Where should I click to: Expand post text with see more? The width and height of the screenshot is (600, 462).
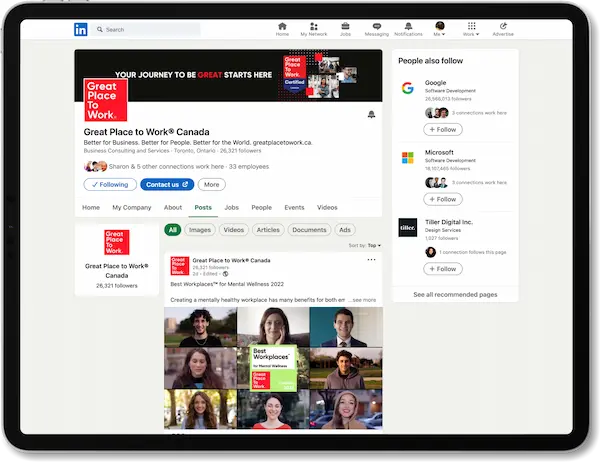pos(364,300)
